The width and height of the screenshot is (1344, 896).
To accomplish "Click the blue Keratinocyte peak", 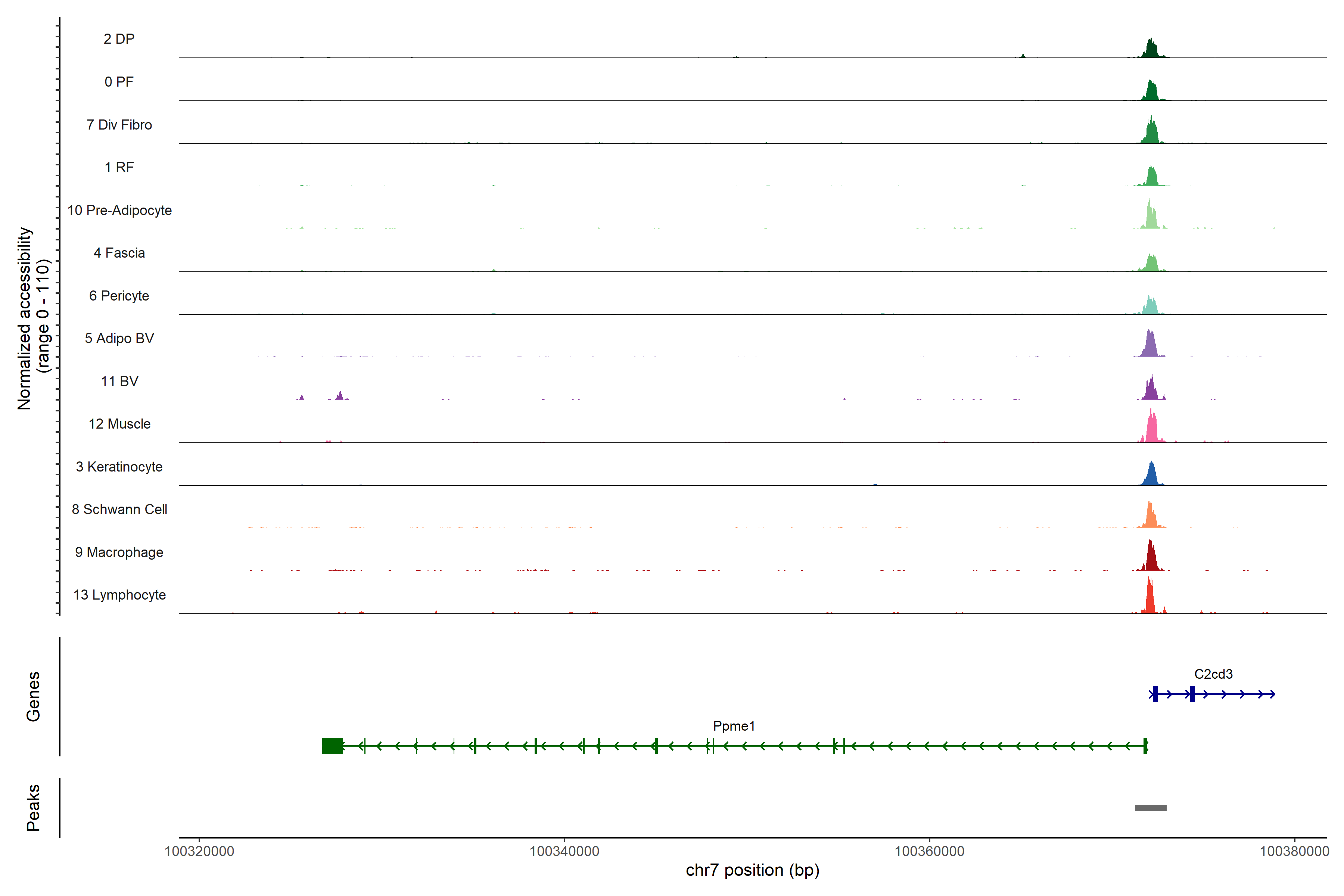I will pos(1151,475).
